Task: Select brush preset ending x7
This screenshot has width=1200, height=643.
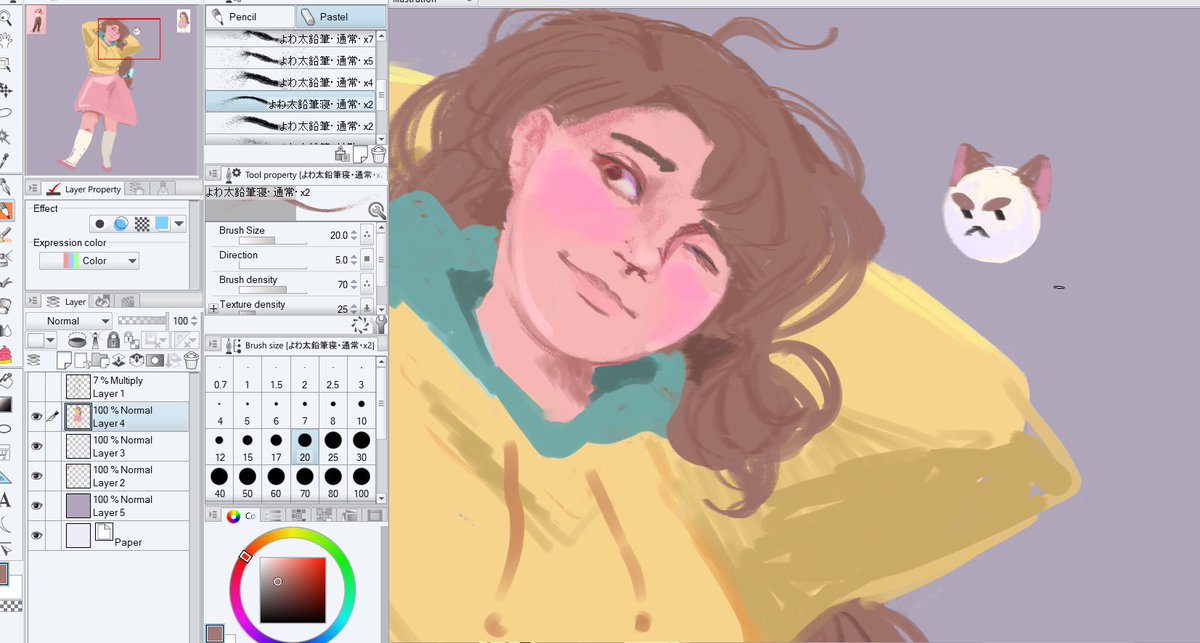Action: [290, 38]
